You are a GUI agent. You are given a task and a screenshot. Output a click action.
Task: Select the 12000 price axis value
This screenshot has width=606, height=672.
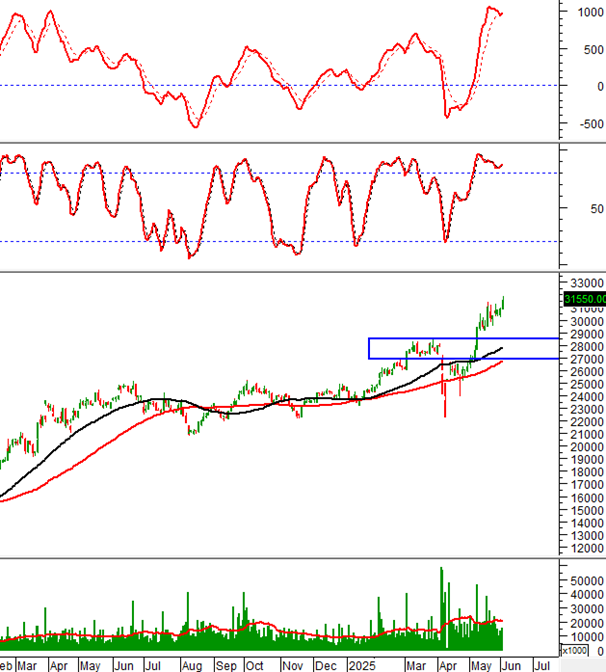coord(587,548)
